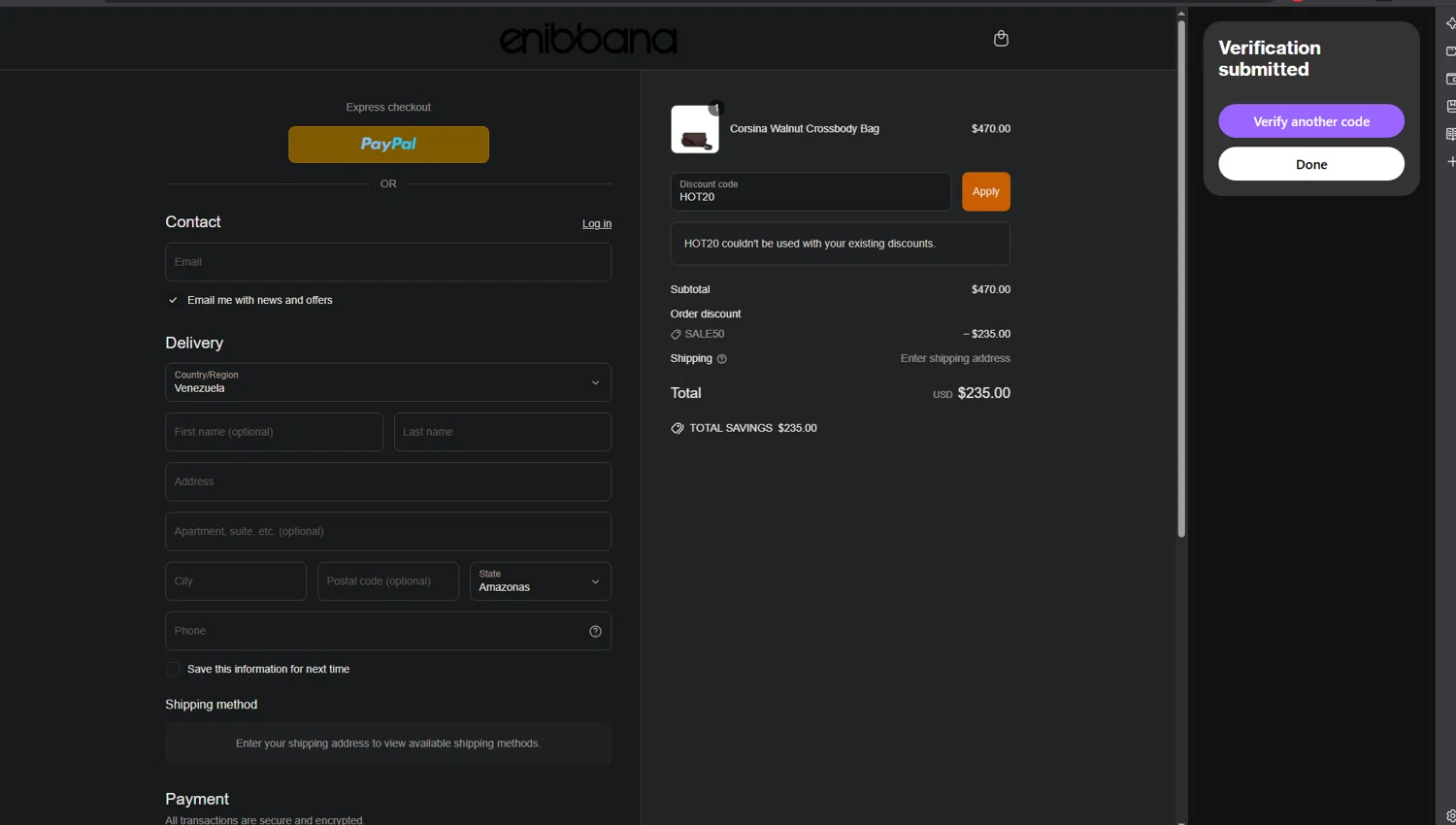Click the page vertical scrollbar thumb
Viewport: 1456px width, 825px height.
[1181, 279]
